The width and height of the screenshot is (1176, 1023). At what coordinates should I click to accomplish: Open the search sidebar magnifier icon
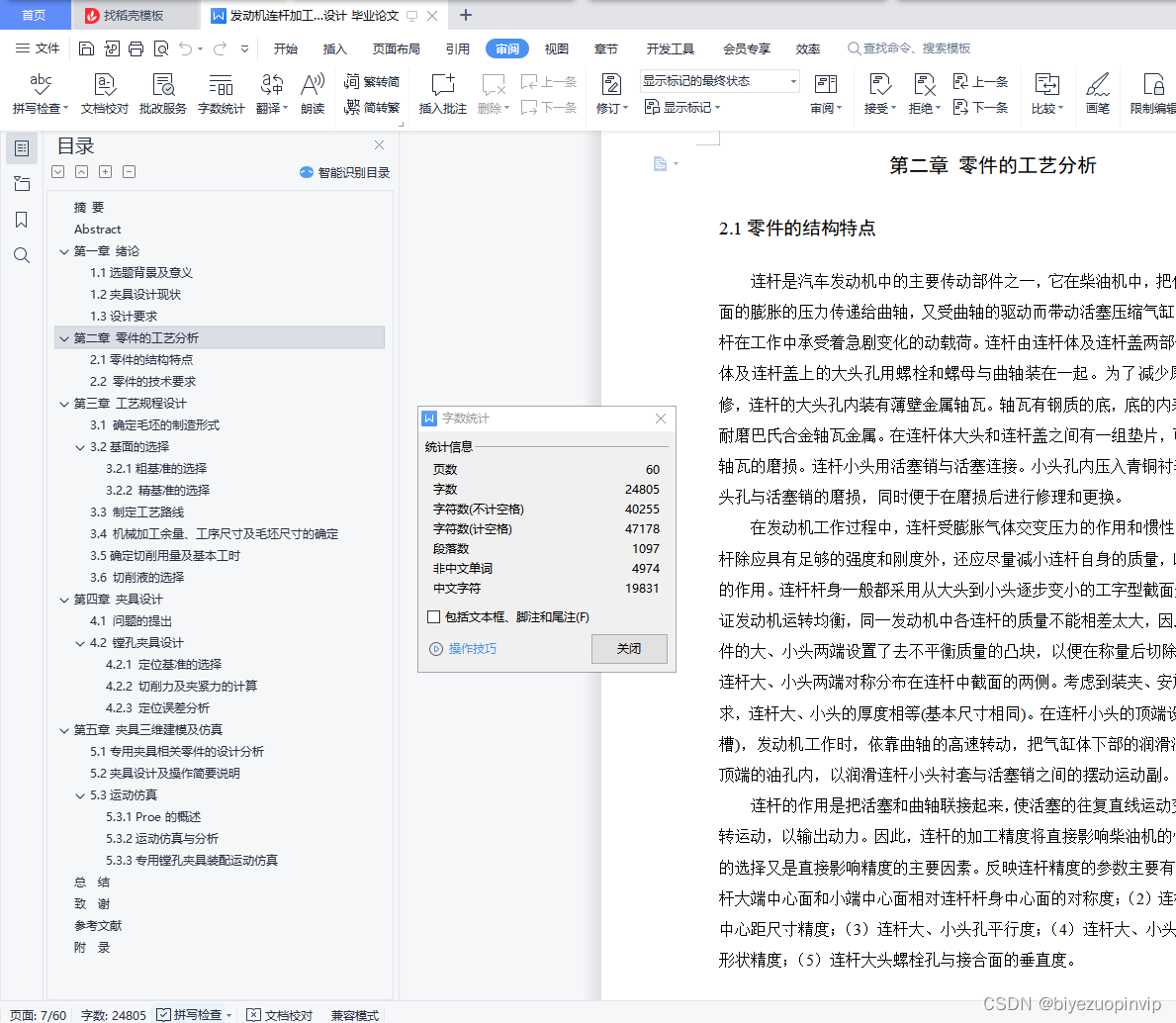tap(22, 255)
